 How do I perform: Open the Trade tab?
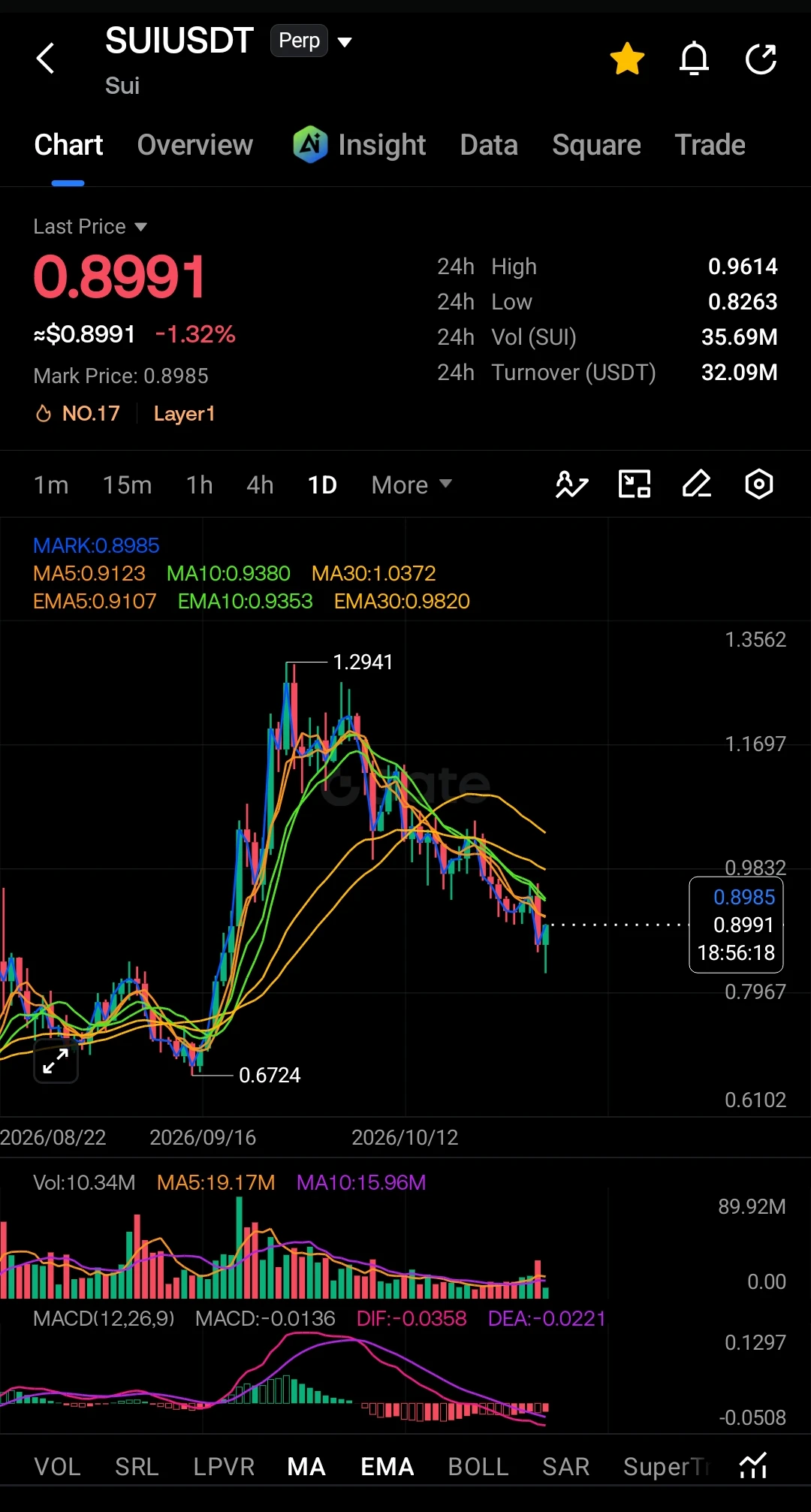pyautogui.click(x=710, y=145)
